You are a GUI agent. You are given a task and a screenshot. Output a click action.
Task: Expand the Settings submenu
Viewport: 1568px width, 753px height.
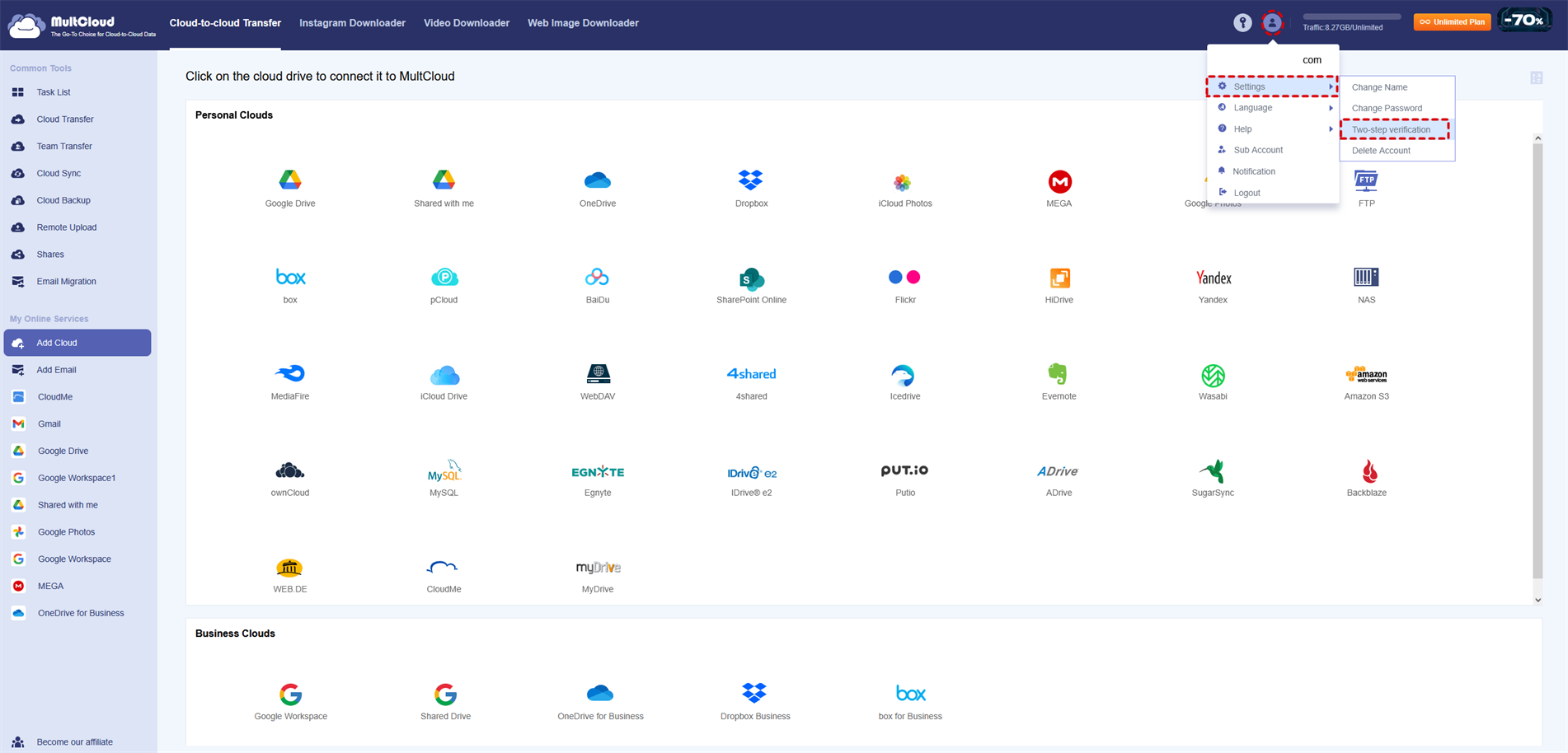click(1273, 87)
